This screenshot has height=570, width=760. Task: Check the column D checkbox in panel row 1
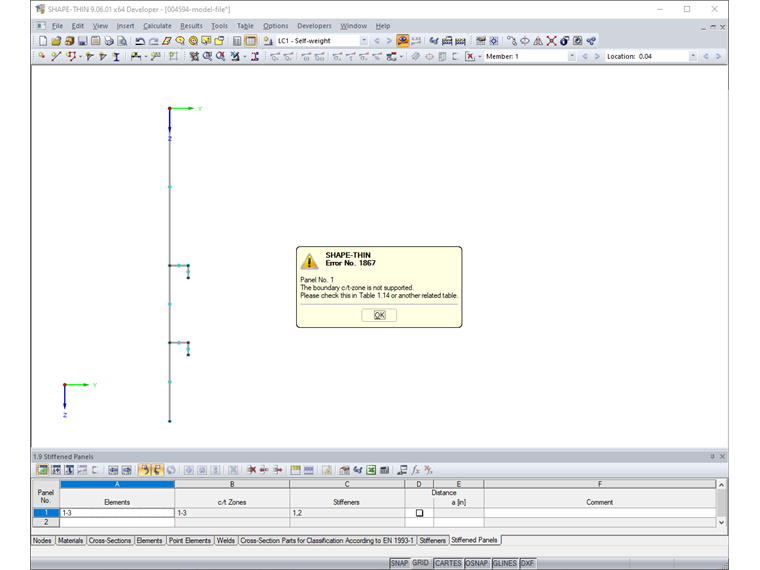(419, 513)
